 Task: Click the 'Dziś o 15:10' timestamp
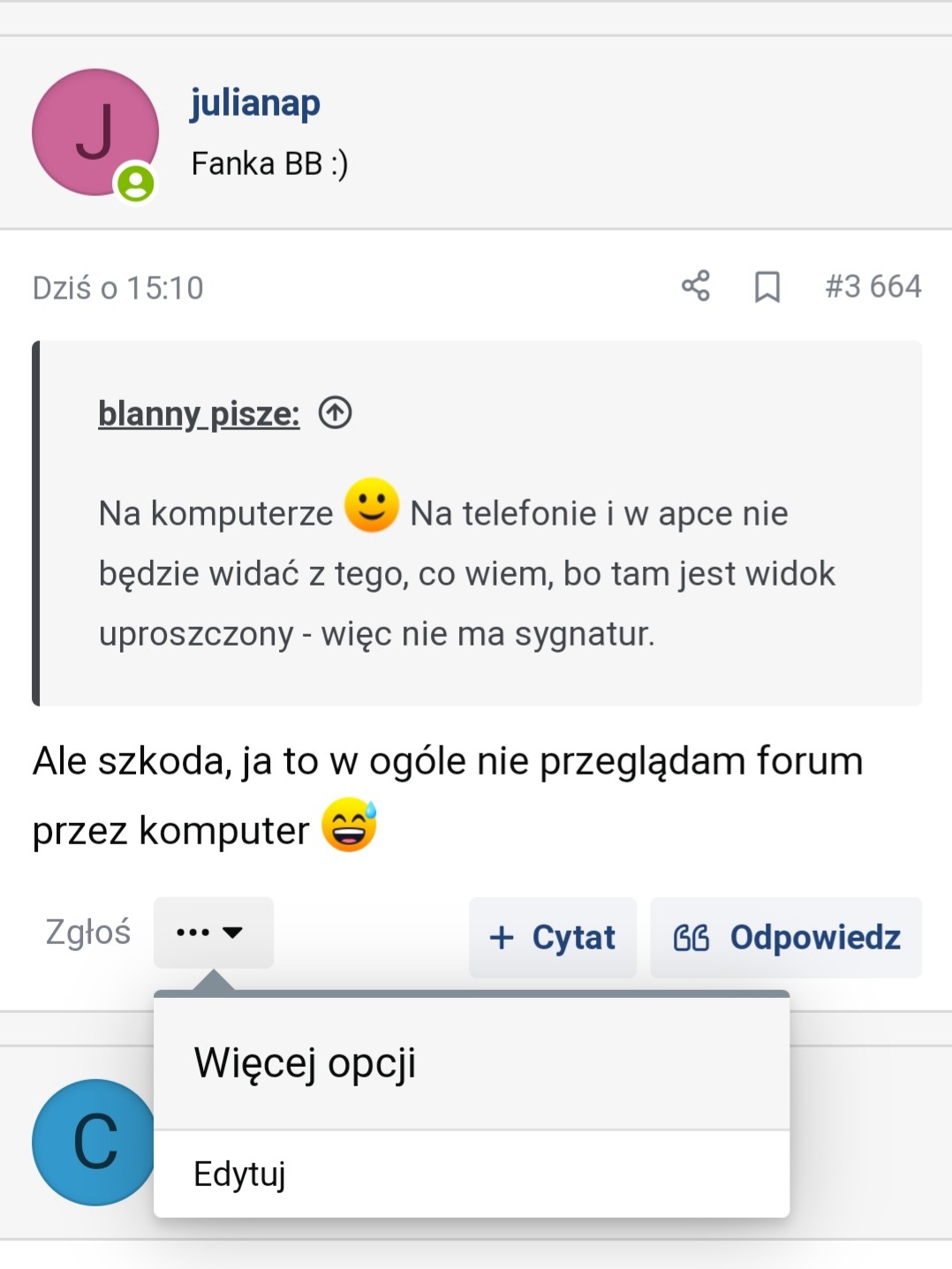tap(118, 288)
